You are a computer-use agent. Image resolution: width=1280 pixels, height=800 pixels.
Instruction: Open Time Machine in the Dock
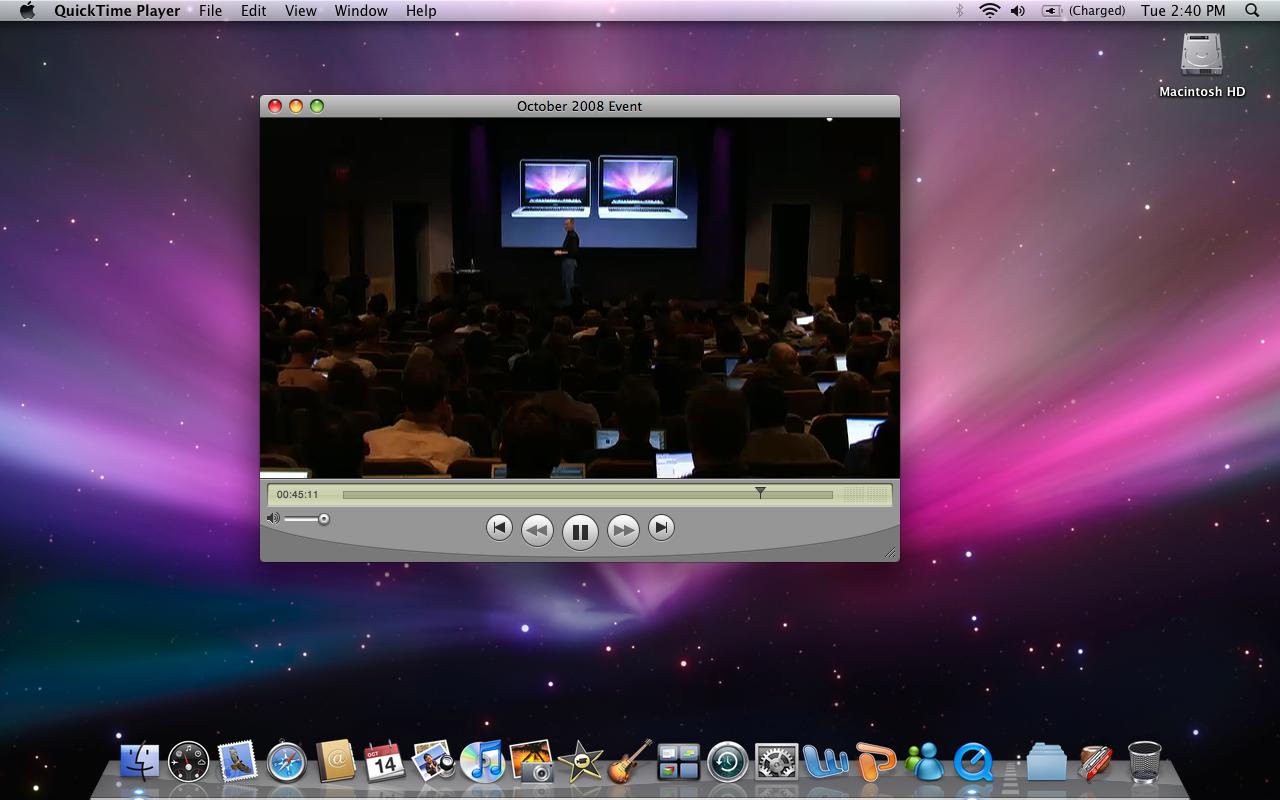pos(727,763)
